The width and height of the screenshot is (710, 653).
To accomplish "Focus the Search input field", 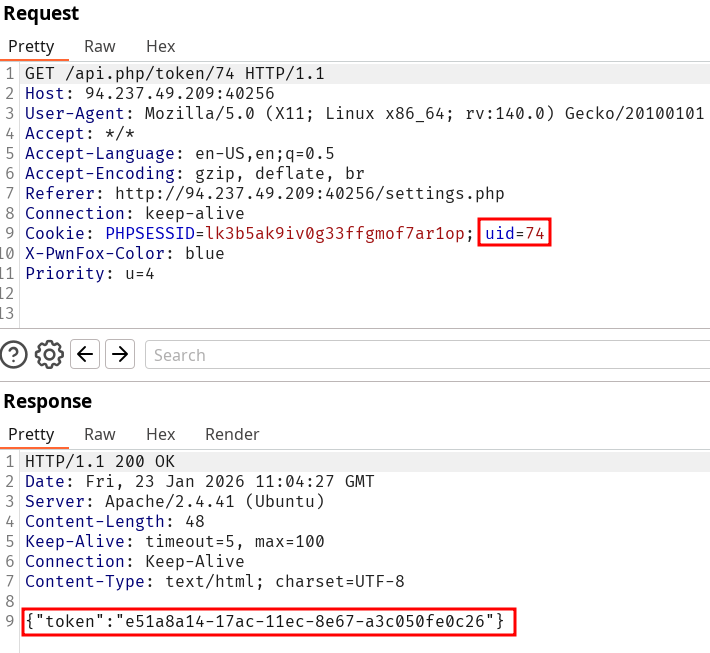I will tap(420, 355).
